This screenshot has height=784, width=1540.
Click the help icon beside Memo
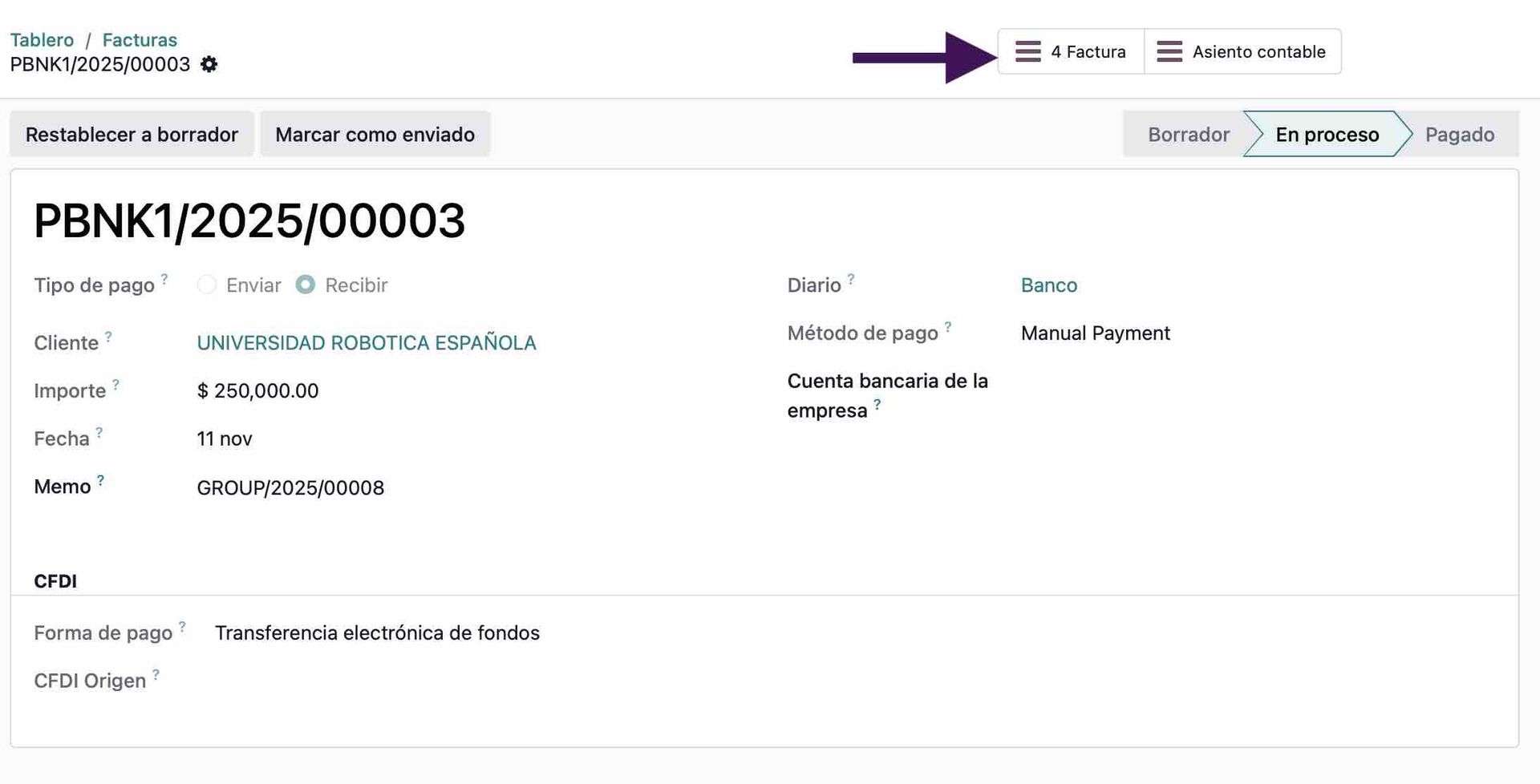[x=101, y=479]
